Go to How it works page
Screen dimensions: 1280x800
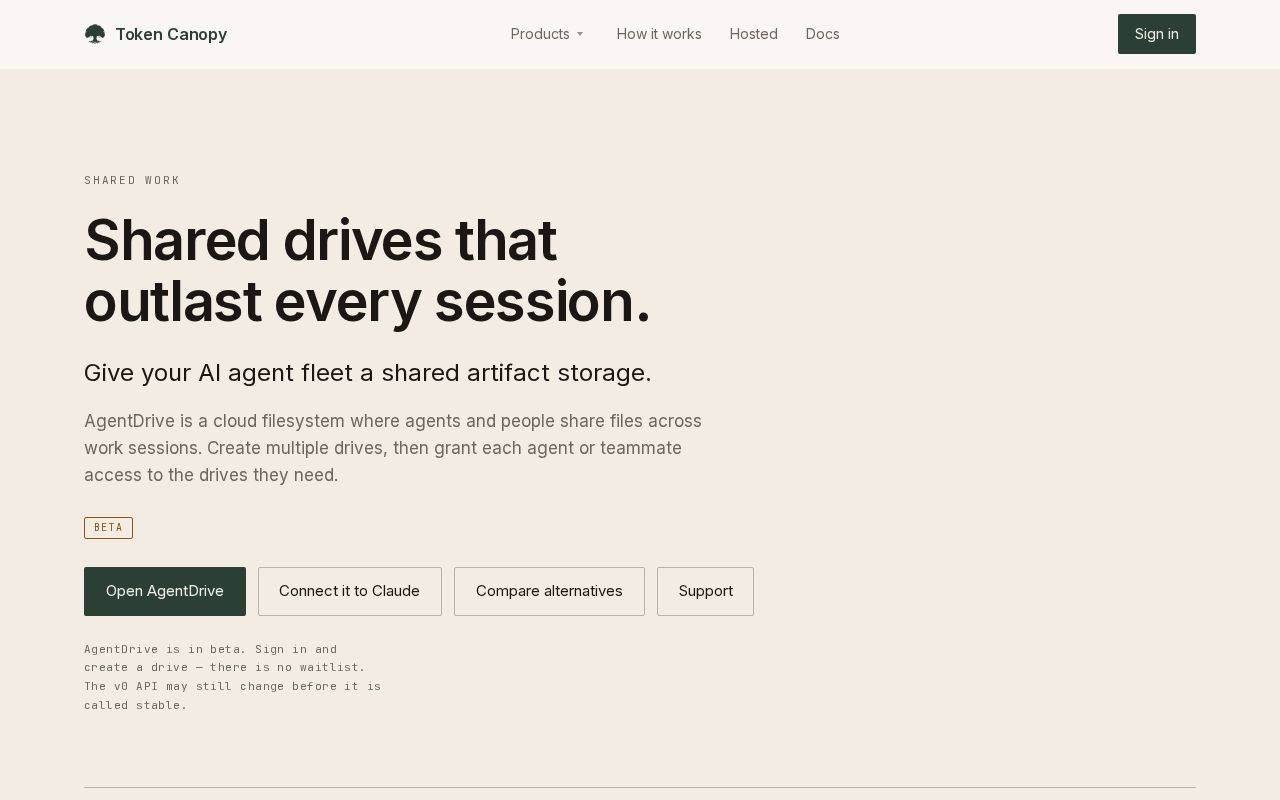click(x=659, y=34)
